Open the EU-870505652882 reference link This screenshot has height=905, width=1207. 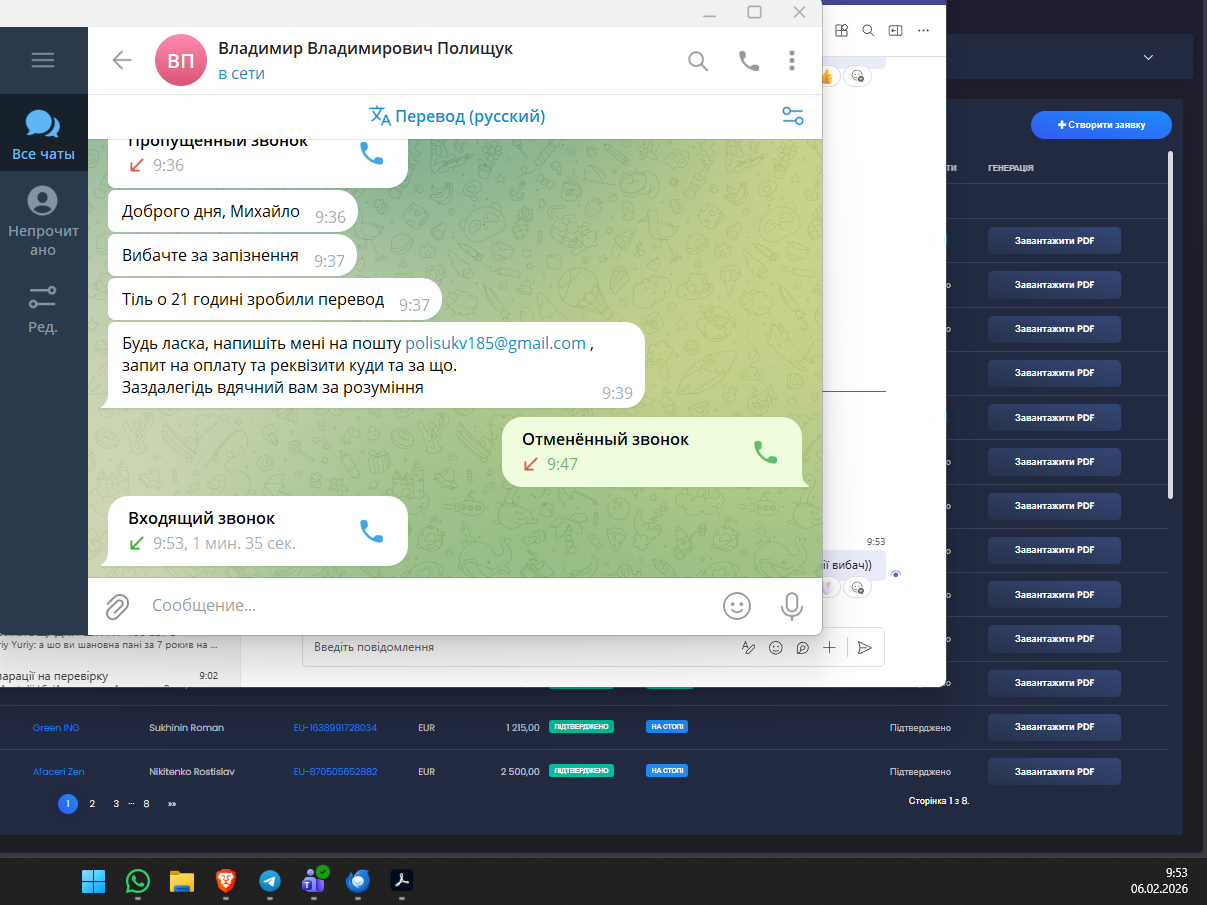click(335, 772)
